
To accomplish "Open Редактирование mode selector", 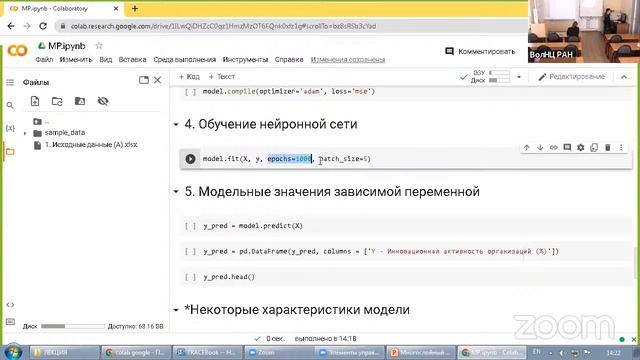I will [x=571, y=77].
